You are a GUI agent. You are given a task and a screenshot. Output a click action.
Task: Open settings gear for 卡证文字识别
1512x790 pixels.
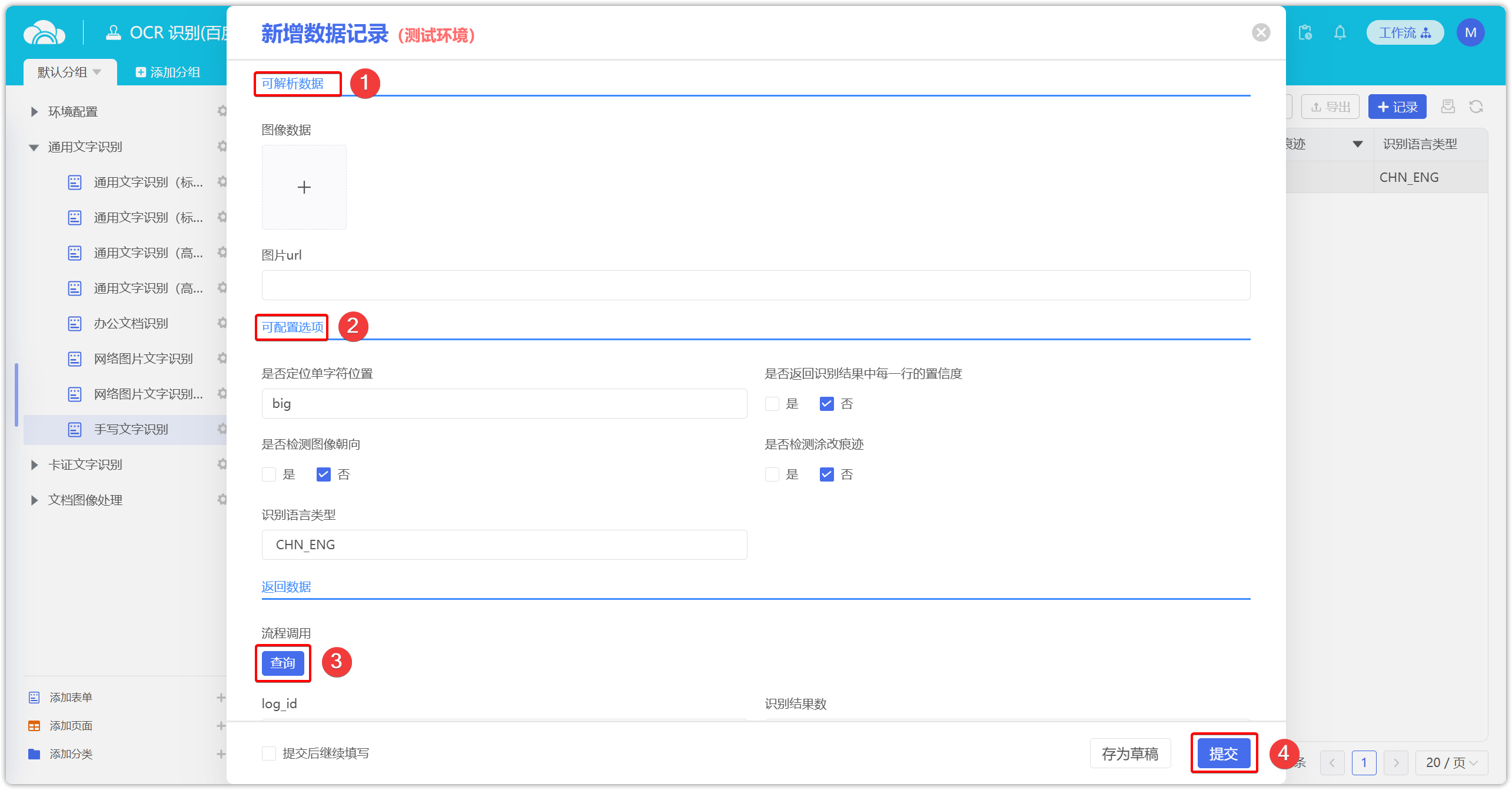(x=222, y=464)
